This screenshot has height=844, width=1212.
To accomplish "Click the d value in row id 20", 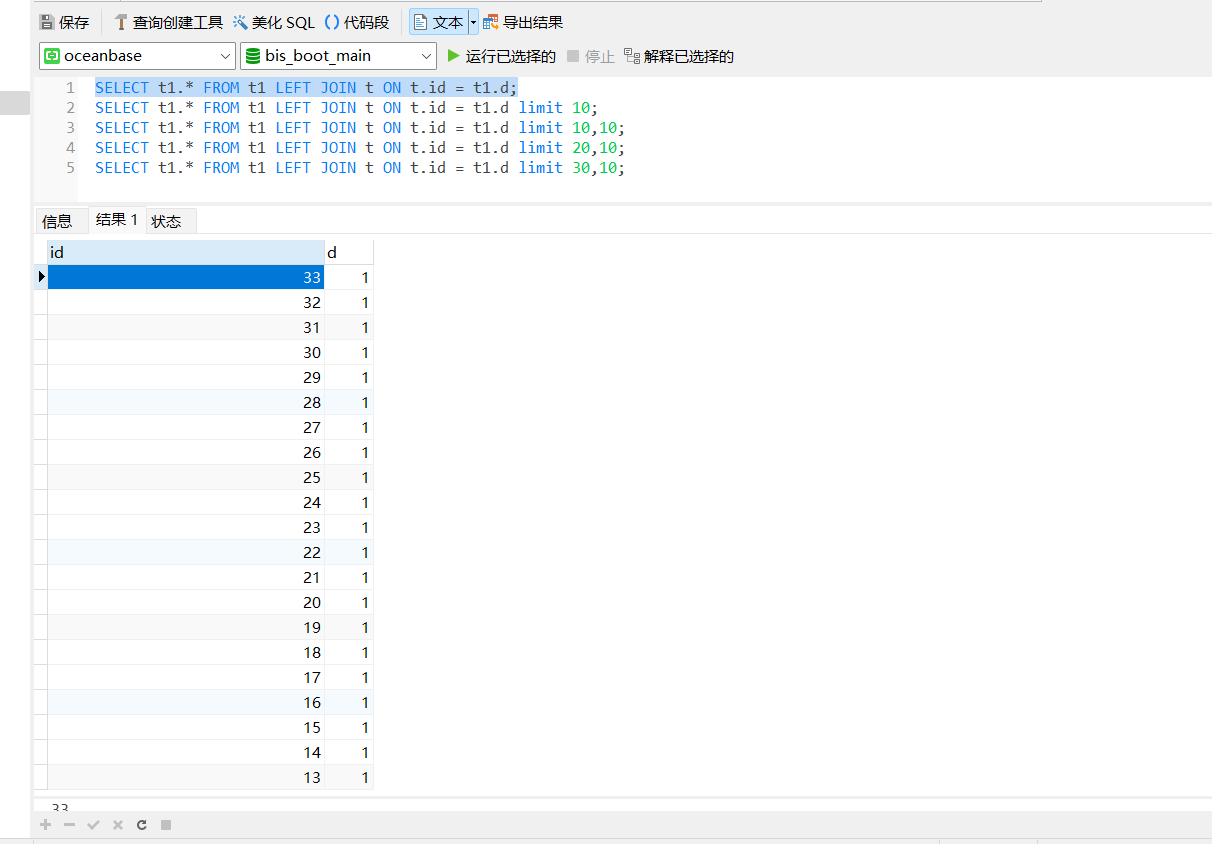I will coord(349,602).
